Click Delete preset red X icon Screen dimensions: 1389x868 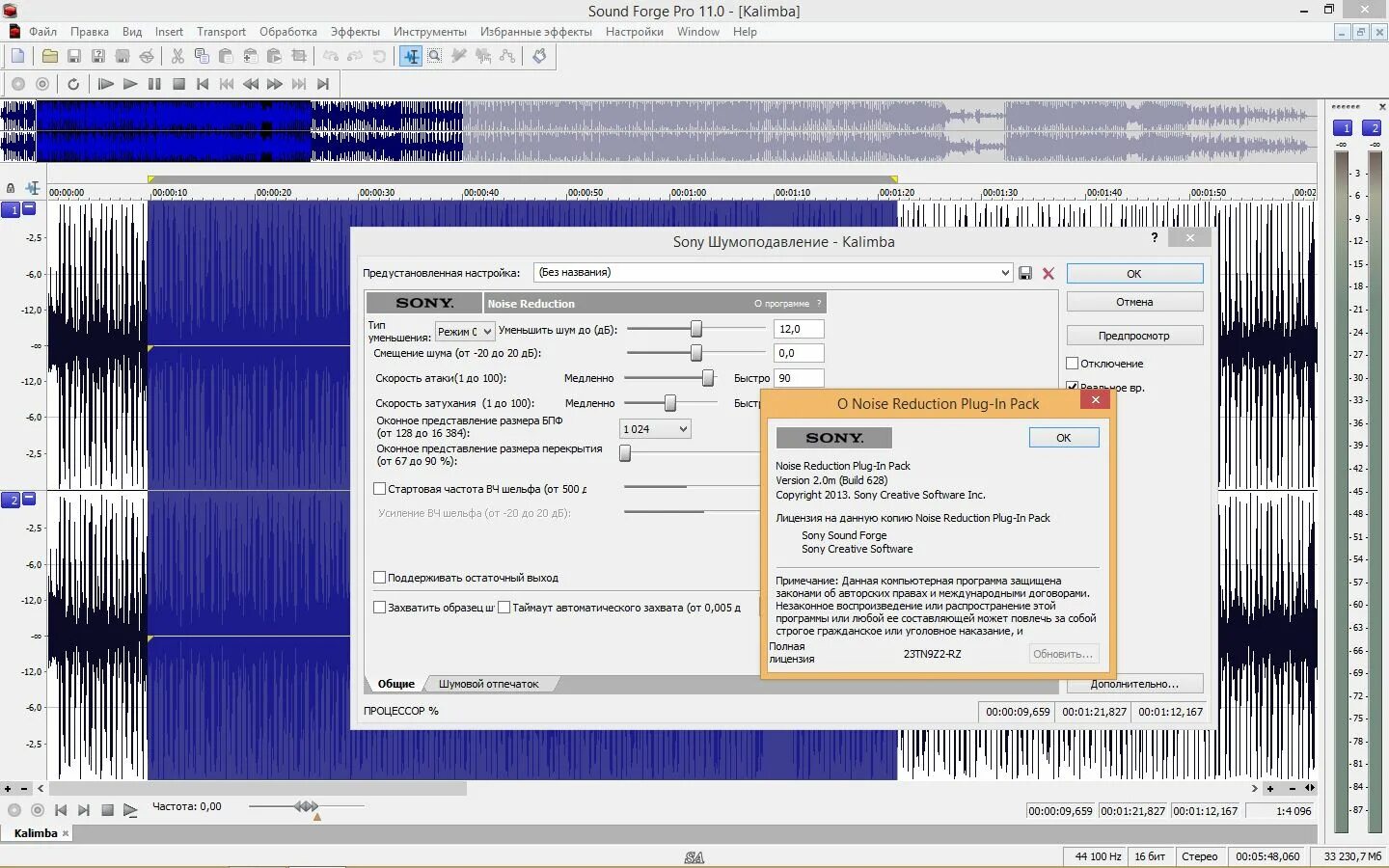(1049, 274)
